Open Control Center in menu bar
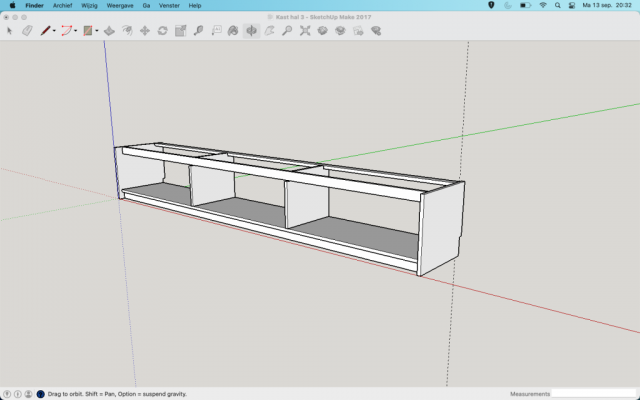Viewport: 640px width, 400px height. pyautogui.click(x=572, y=5)
